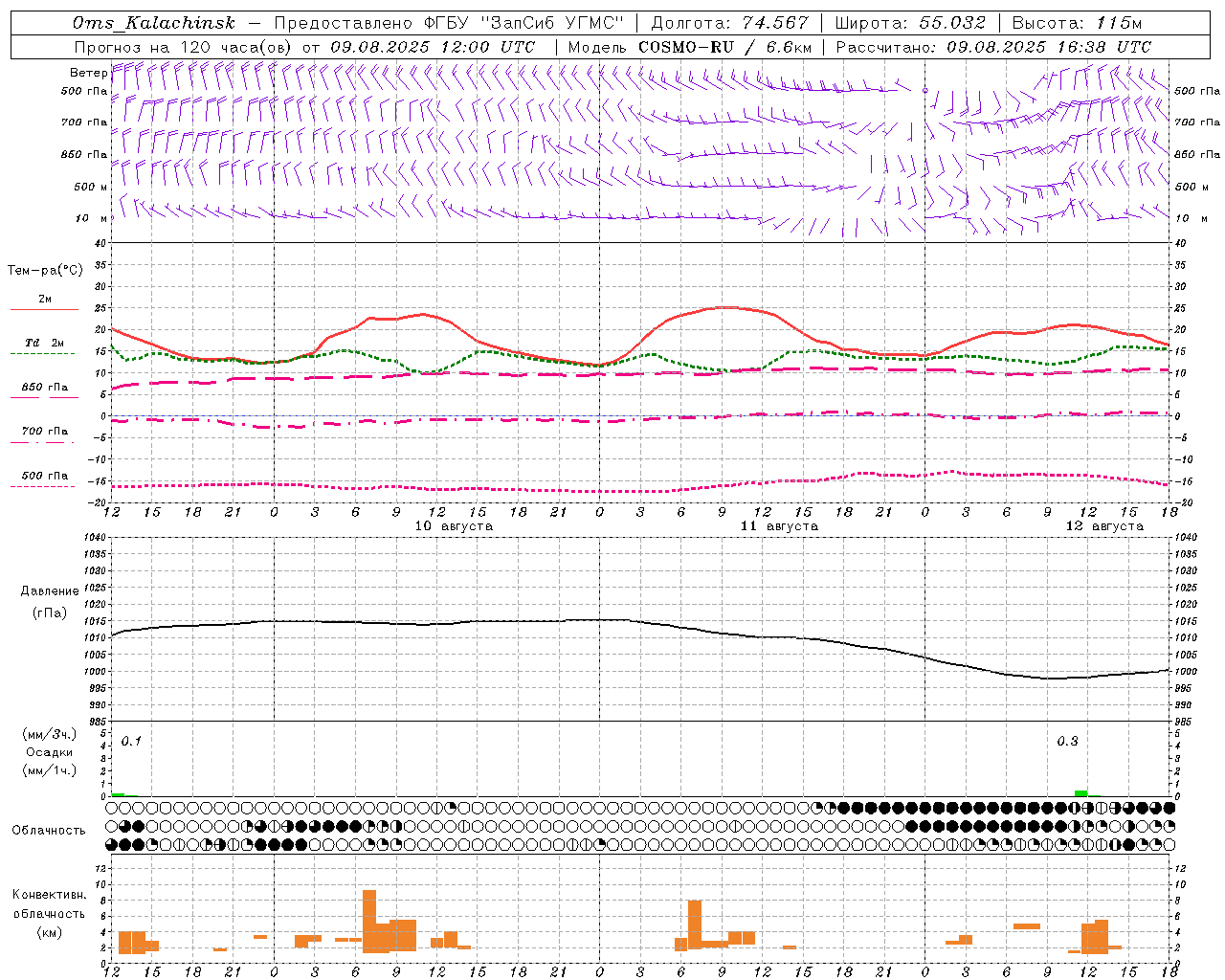The image size is (1225, 980).
Task: Click the Модель COSMO-RU / 6.6км text
Action: (690, 47)
